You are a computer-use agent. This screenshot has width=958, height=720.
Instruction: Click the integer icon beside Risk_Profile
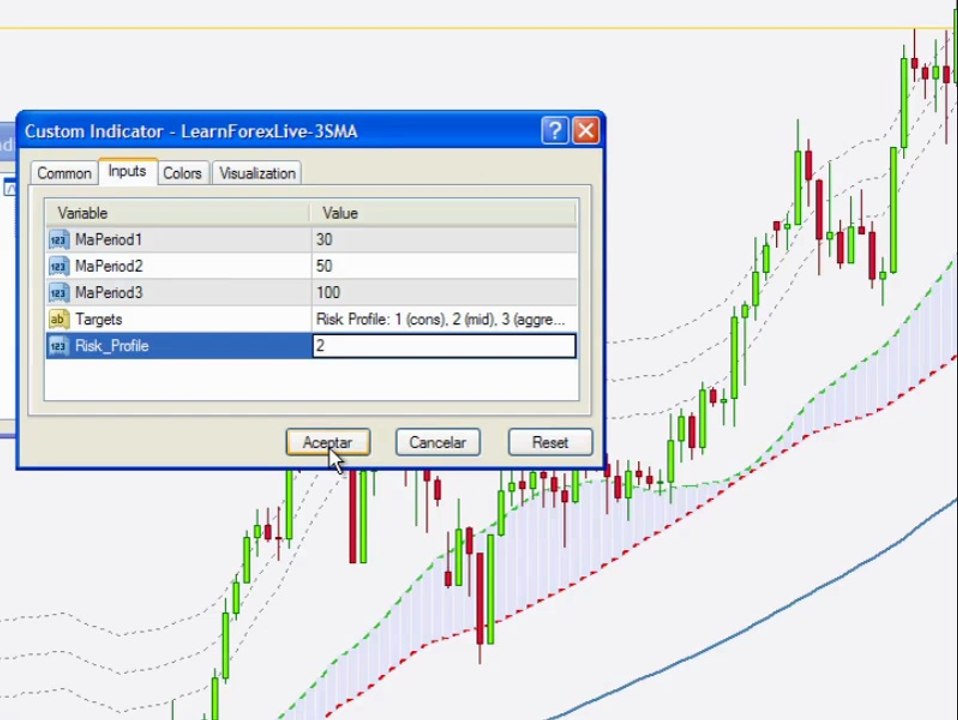tap(59, 346)
